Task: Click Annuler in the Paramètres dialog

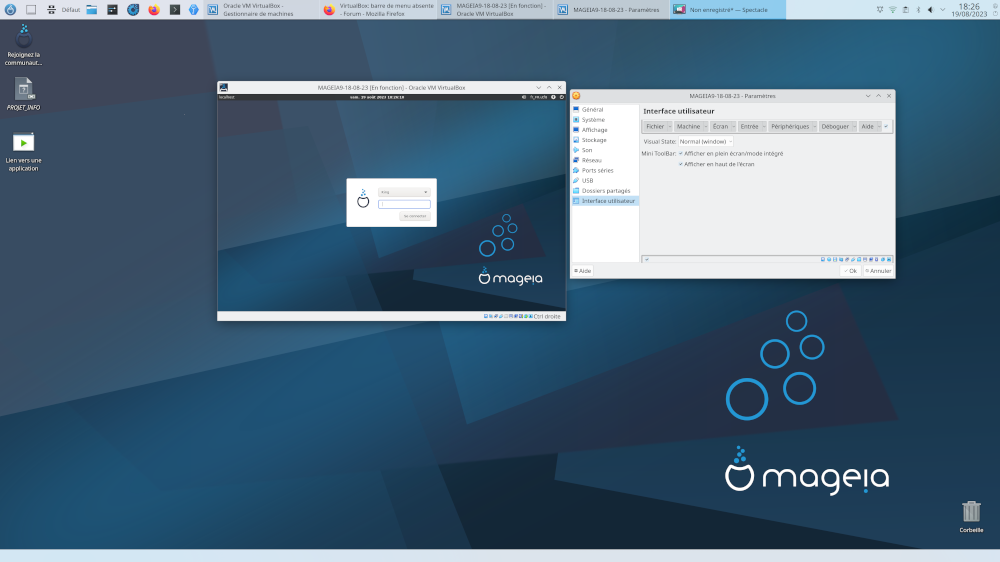Action: click(x=878, y=271)
